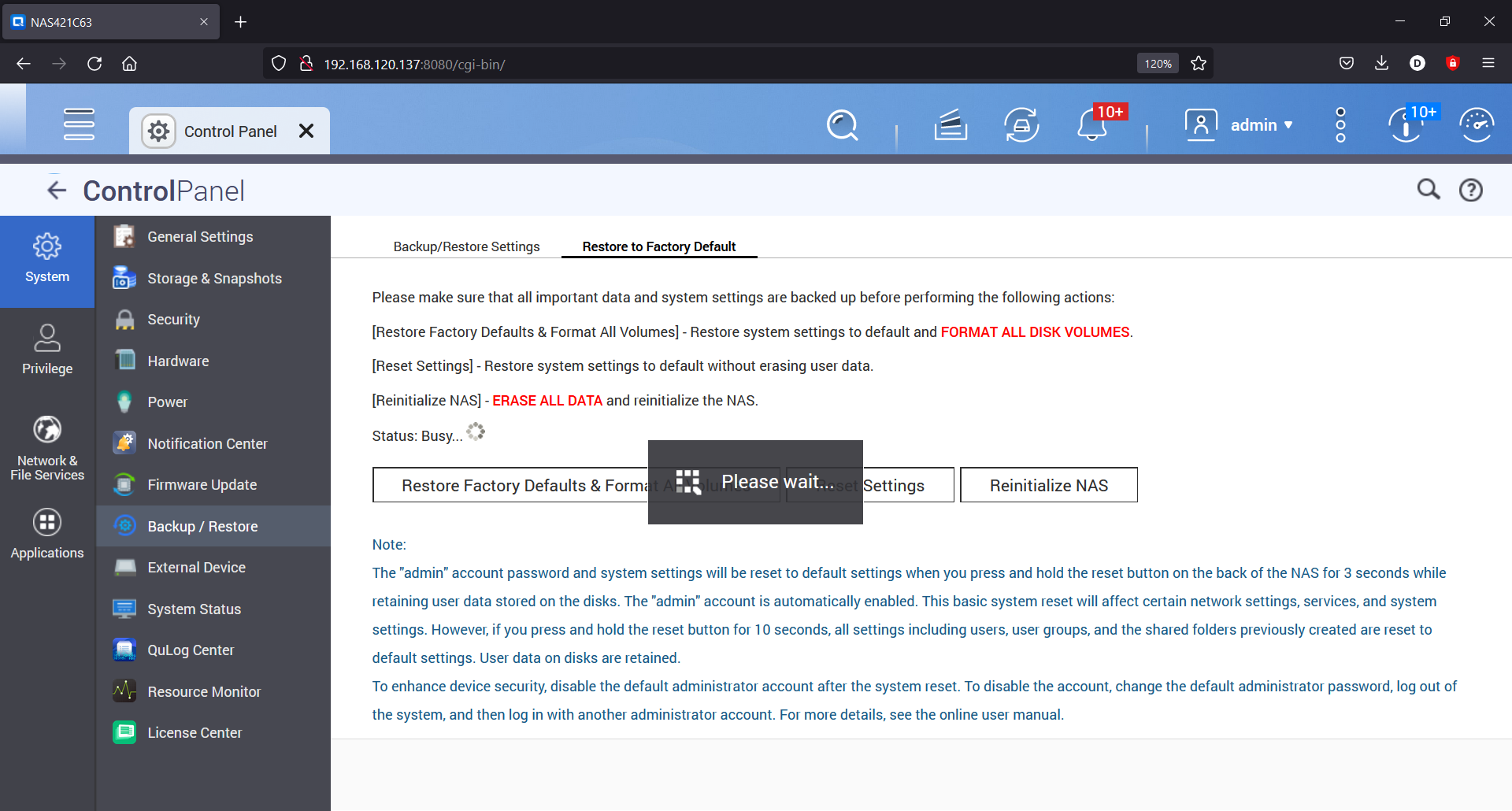Select the NAS421C63 browser tab
The width and height of the screenshot is (1512, 811).
click(x=112, y=22)
